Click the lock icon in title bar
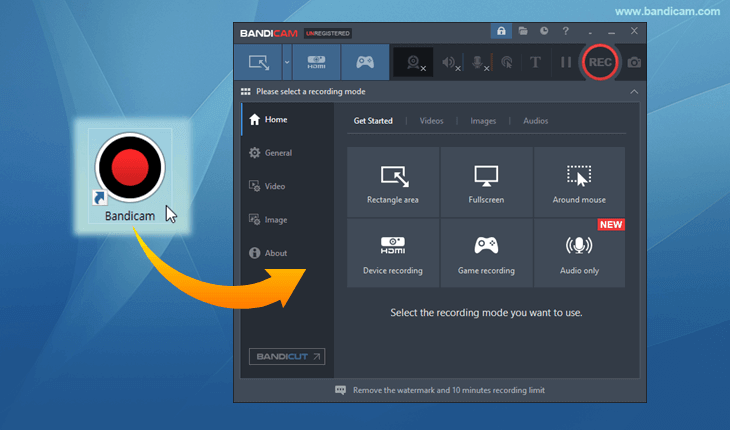This screenshot has width=730, height=430. 501,31
